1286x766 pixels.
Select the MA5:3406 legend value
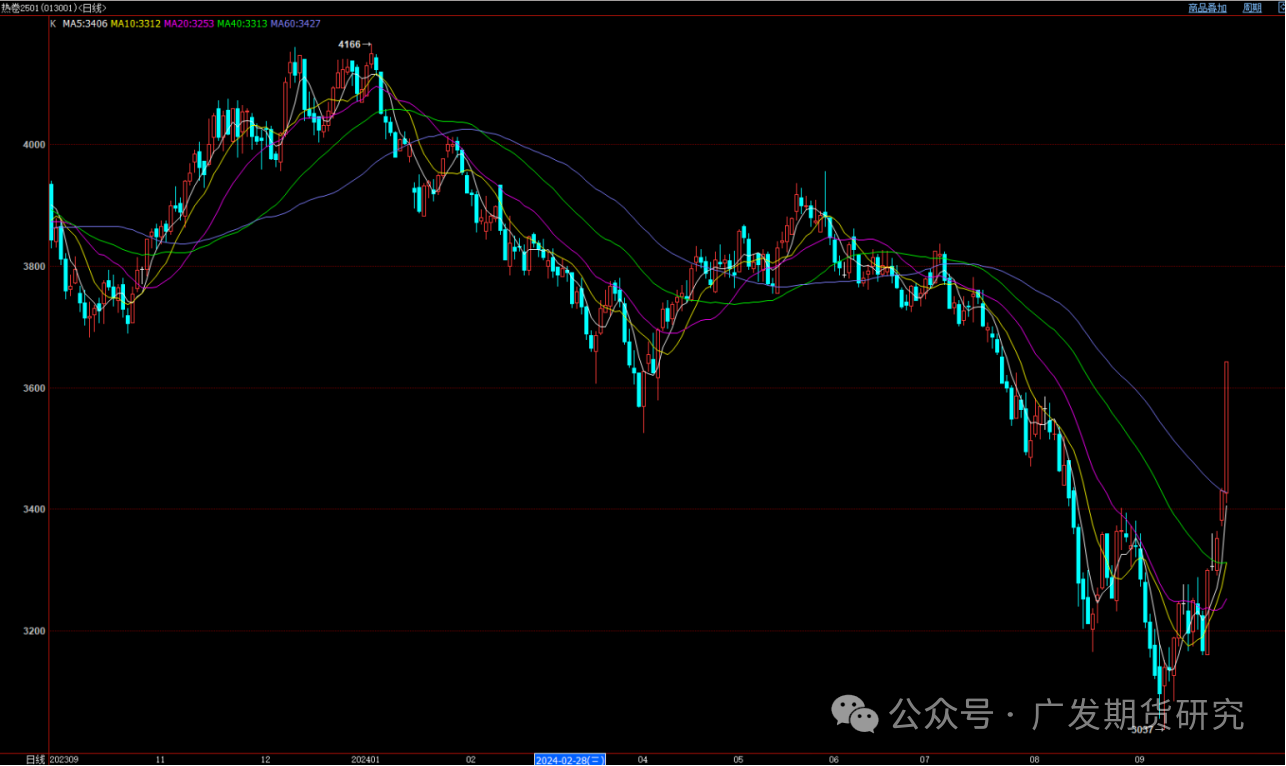click(x=85, y=22)
